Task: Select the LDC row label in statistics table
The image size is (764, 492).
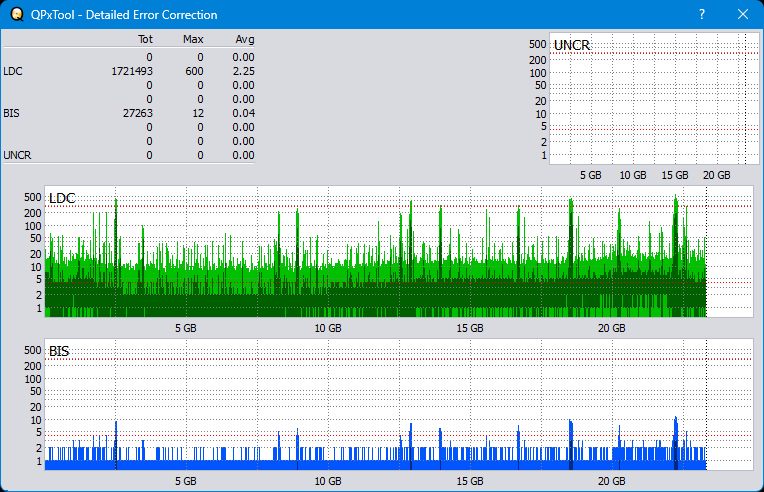Action: (13, 71)
